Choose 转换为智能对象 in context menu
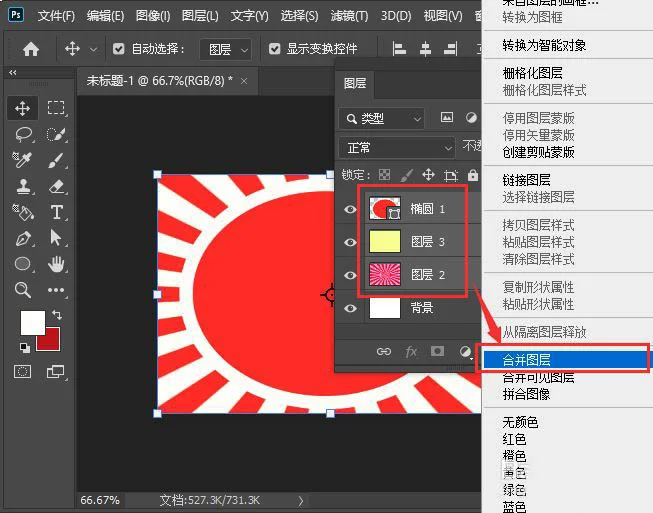This screenshot has height=513, width=653. coord(544,45)
